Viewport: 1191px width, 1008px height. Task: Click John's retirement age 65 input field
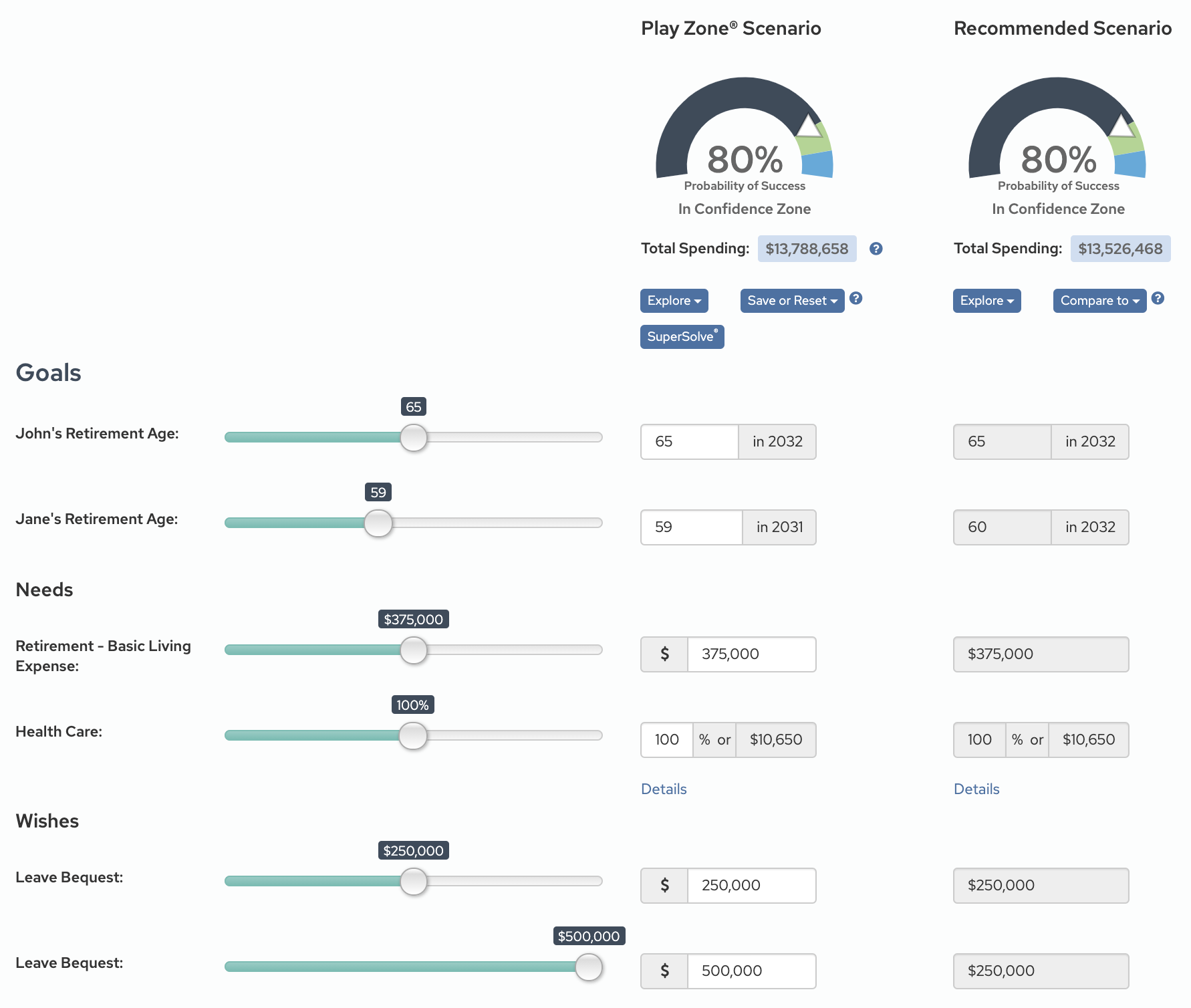pos(689,442)
